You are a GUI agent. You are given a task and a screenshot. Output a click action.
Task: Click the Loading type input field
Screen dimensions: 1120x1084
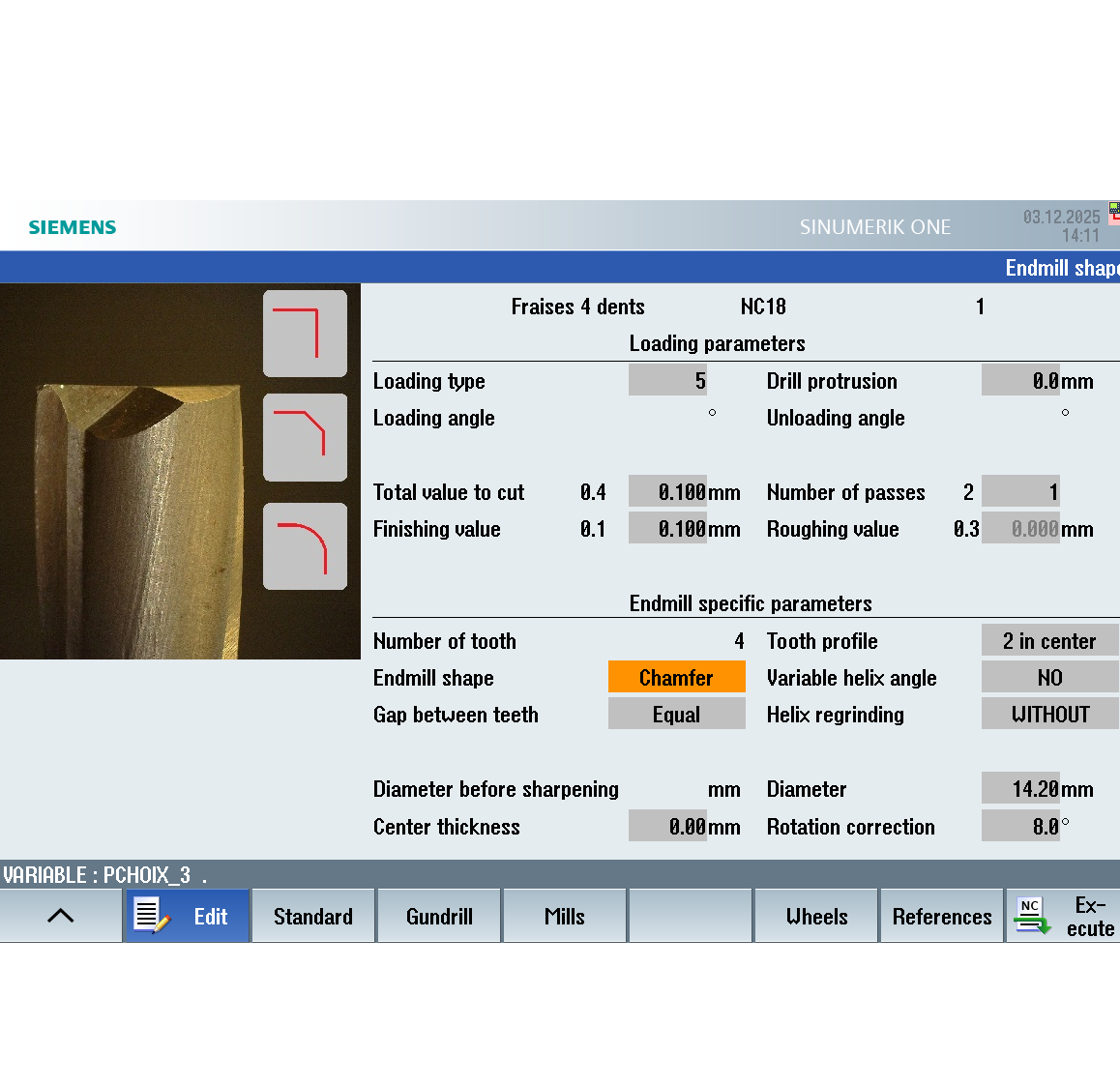667,381
